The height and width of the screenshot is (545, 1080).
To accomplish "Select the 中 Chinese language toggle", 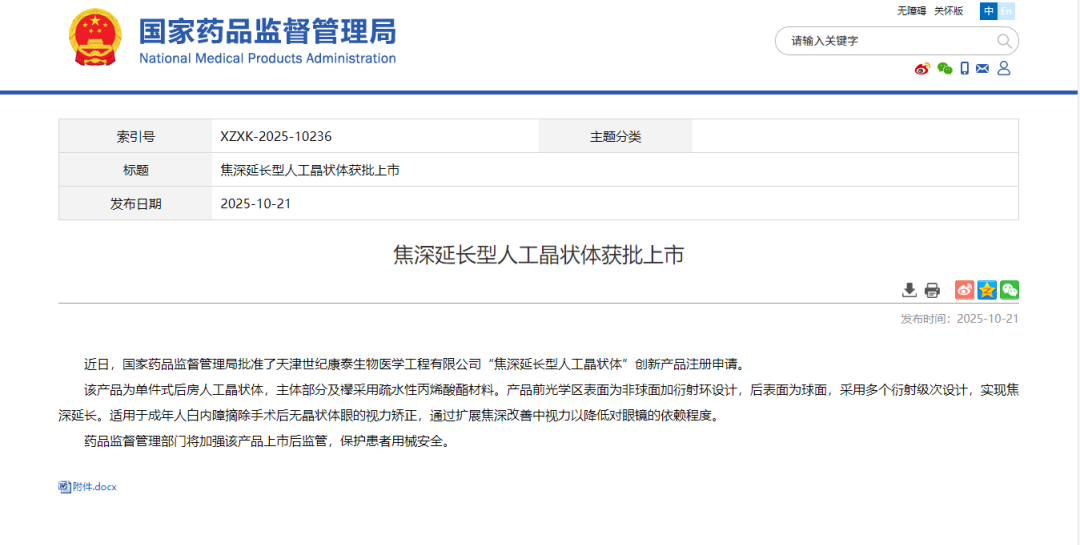I will (988, 11).
